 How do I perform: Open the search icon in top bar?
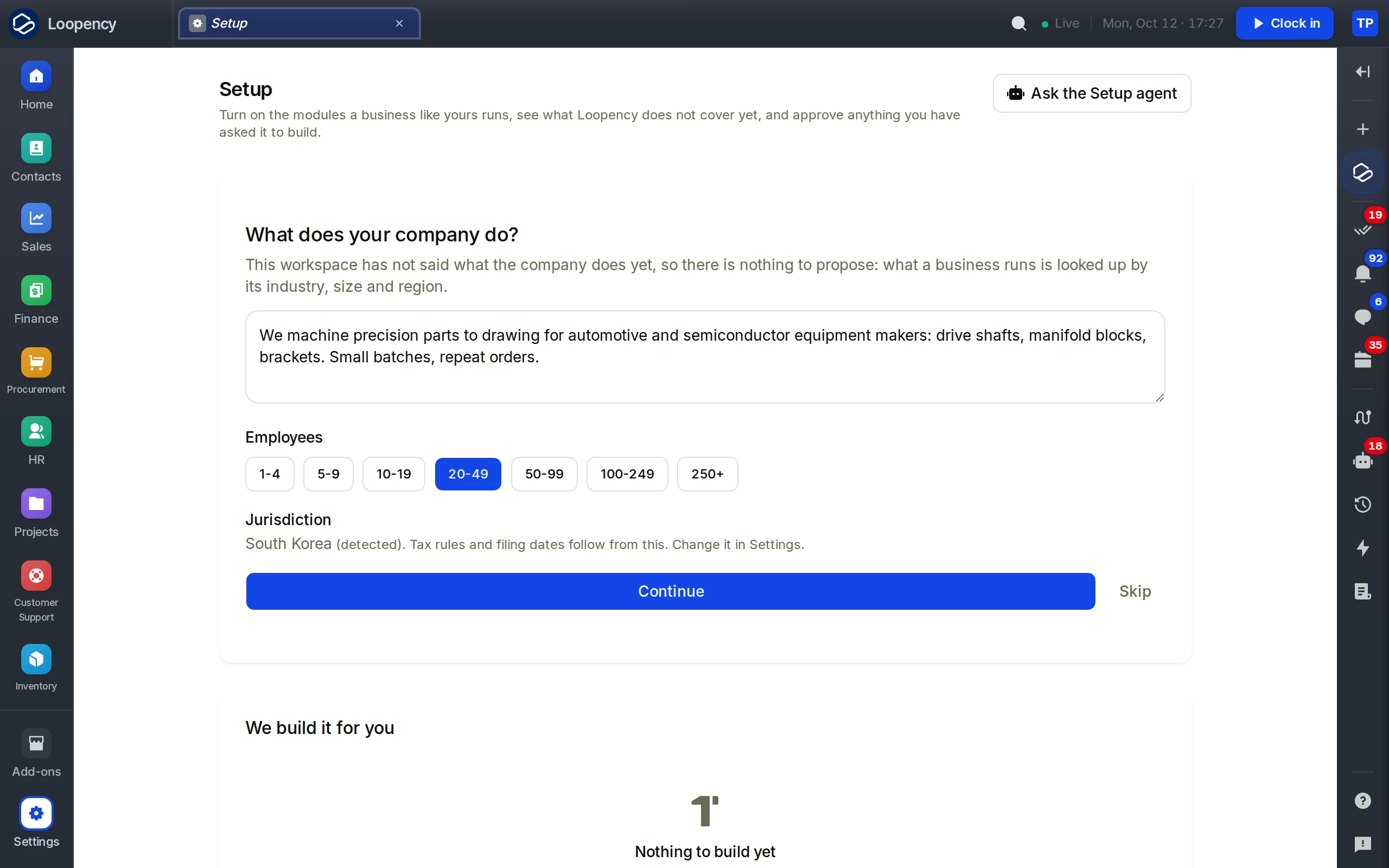(x=1019, y=23)
